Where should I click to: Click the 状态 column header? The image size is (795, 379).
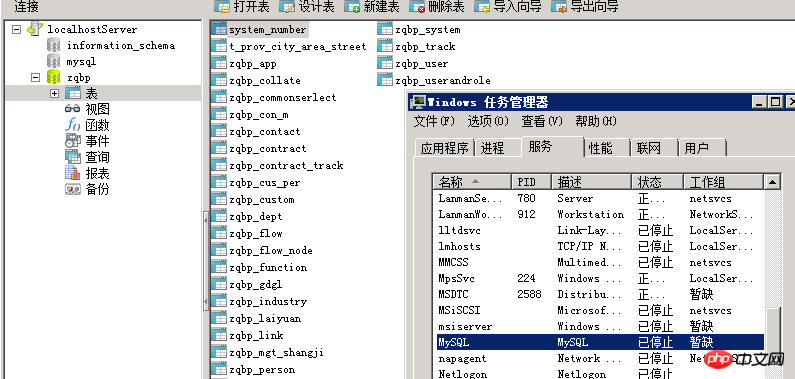(x=658, y=181)
